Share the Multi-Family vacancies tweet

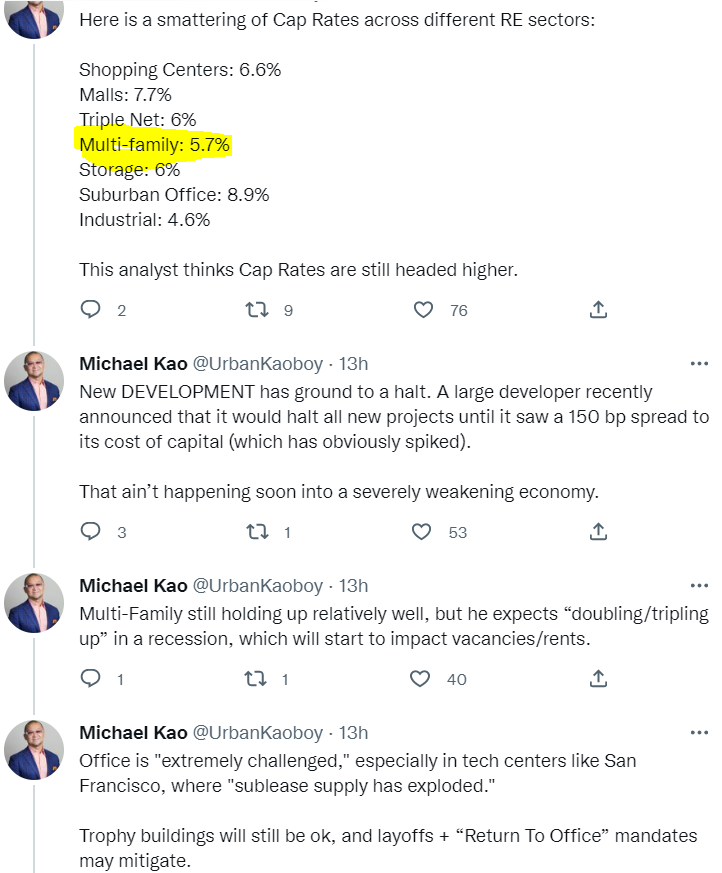(598, 679)
